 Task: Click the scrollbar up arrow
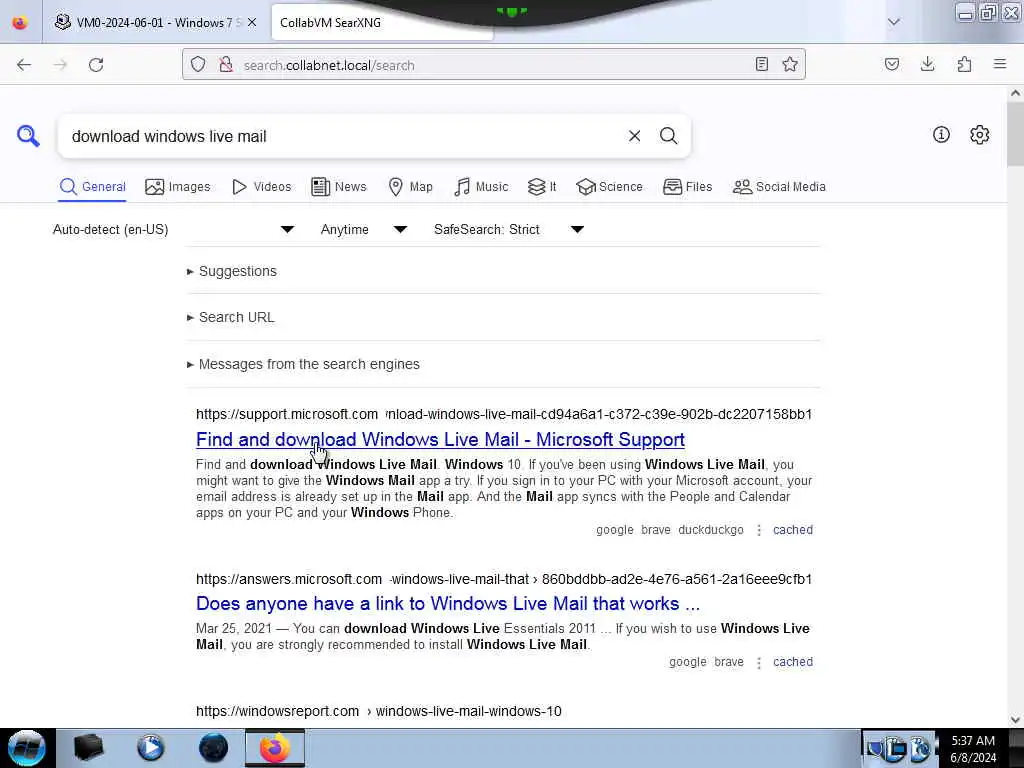[1015, 93]
